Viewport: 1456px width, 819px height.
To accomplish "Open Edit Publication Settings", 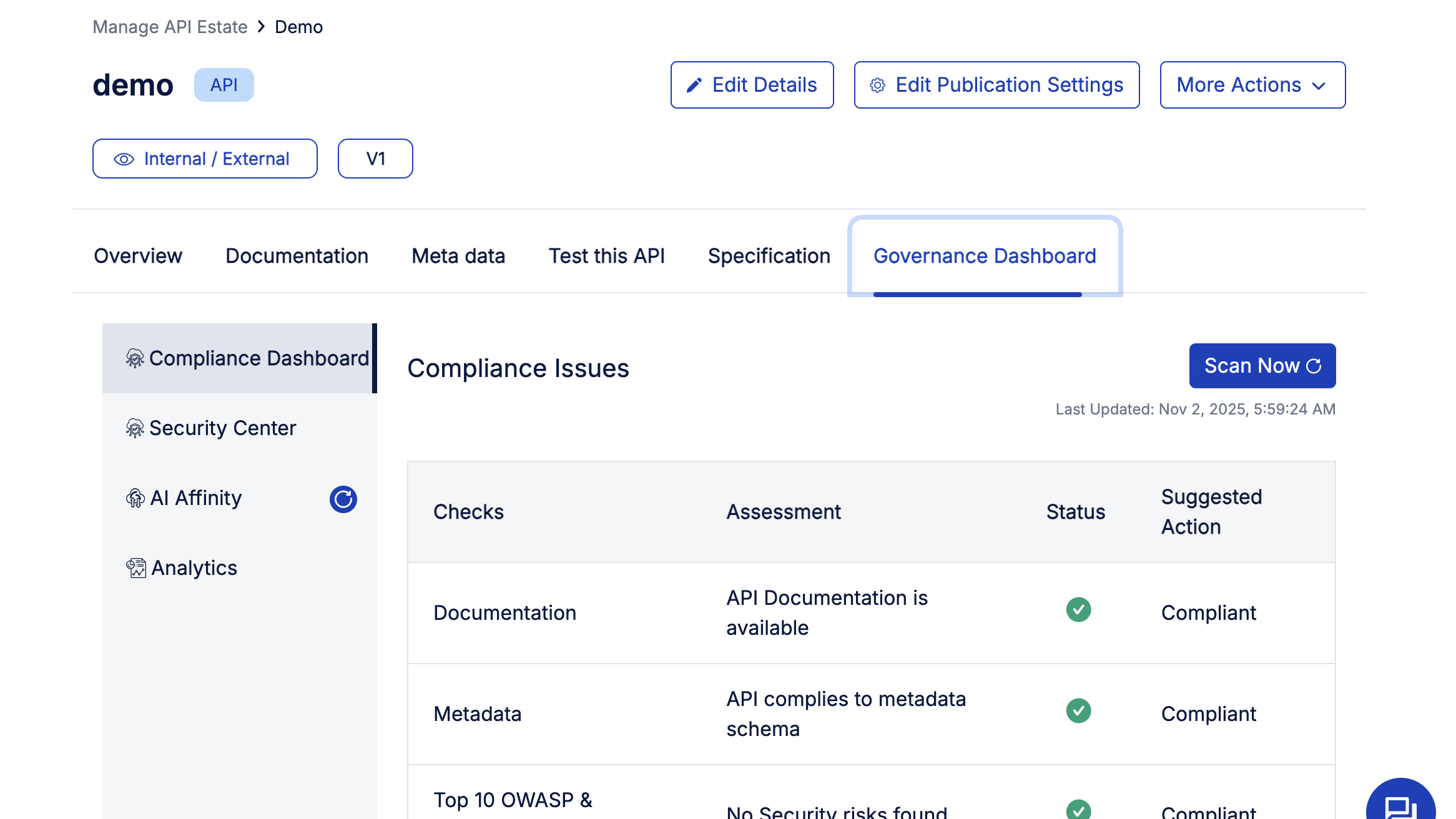I will [x=996, y=85].
